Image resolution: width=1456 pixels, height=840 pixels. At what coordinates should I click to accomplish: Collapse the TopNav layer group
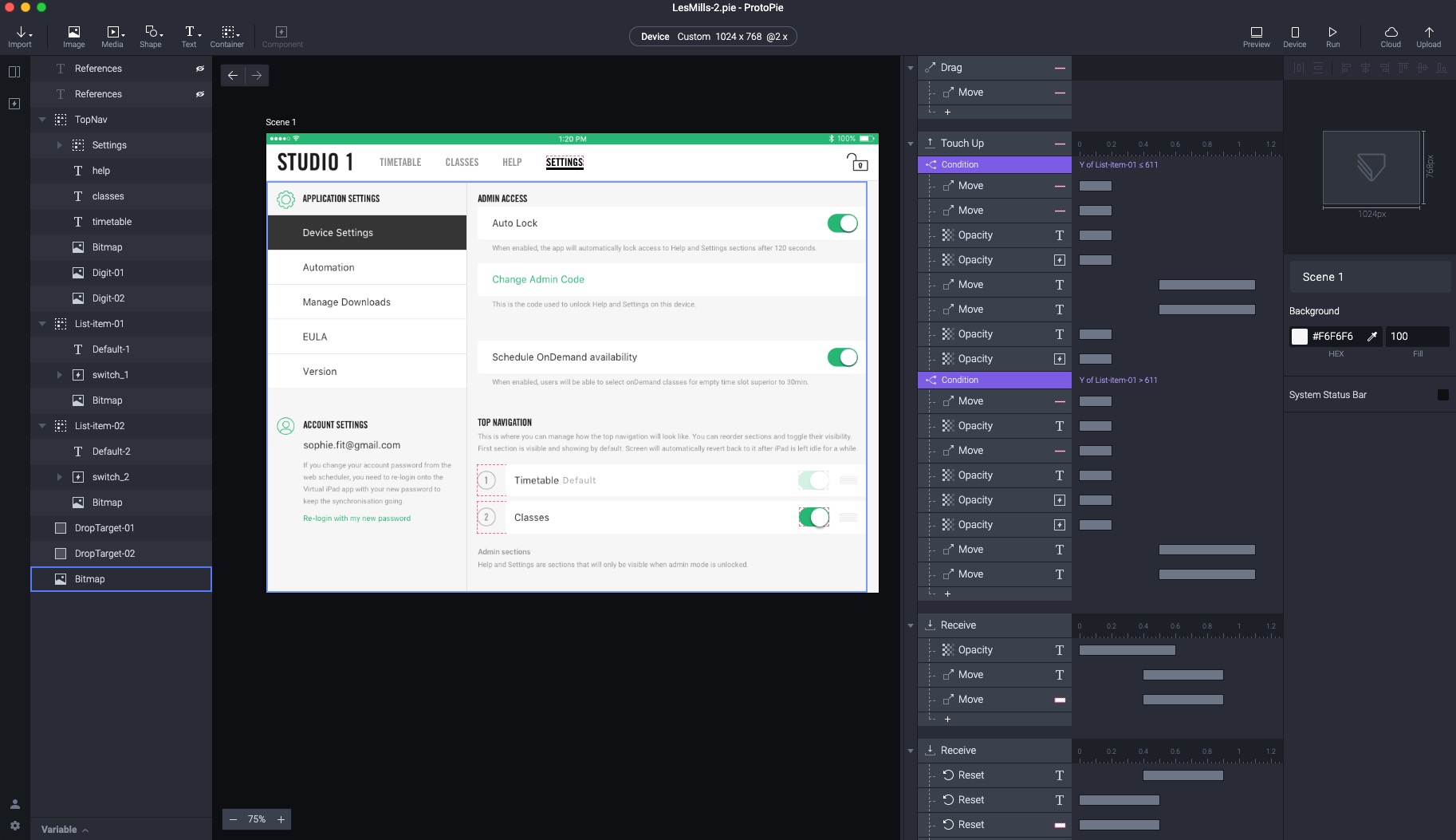tap(42, 120)
